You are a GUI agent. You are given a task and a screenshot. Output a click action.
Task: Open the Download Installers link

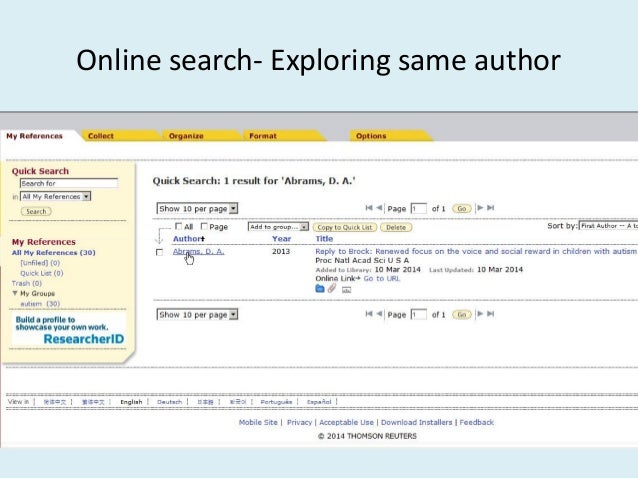417,422
